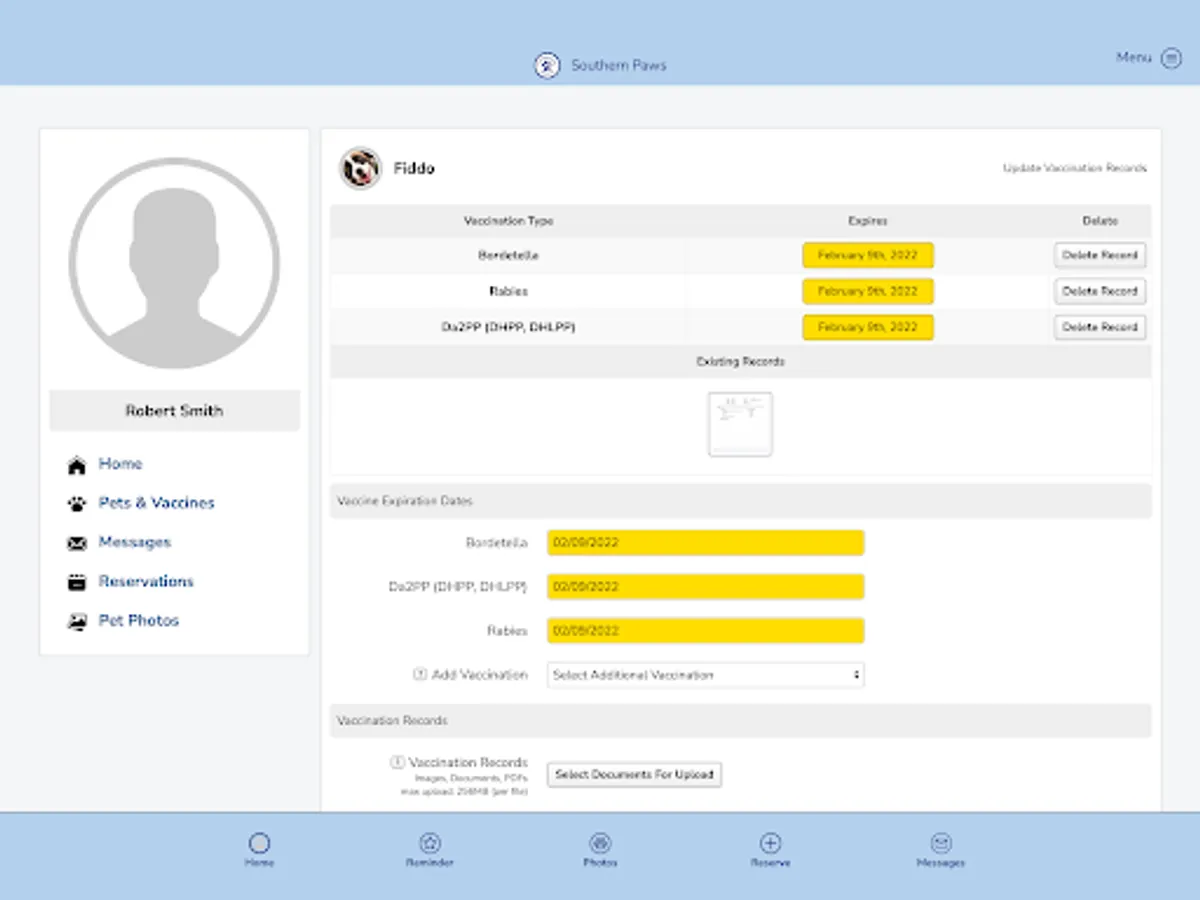The image size is (1200, 900).
Task: Select Home from the bottom navigation
Action: point(259,843)
